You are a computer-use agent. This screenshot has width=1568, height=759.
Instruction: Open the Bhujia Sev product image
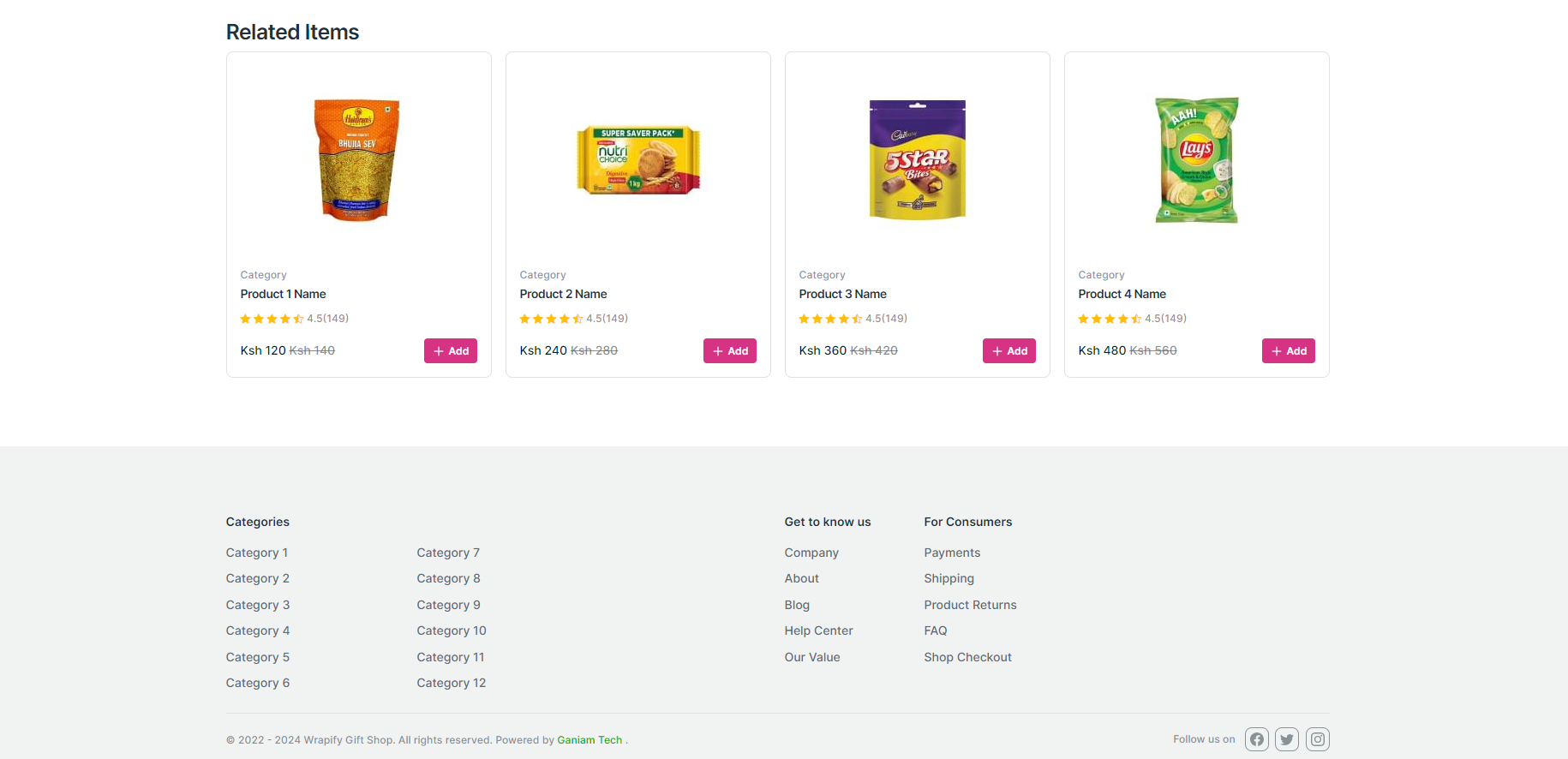[358, 160]
